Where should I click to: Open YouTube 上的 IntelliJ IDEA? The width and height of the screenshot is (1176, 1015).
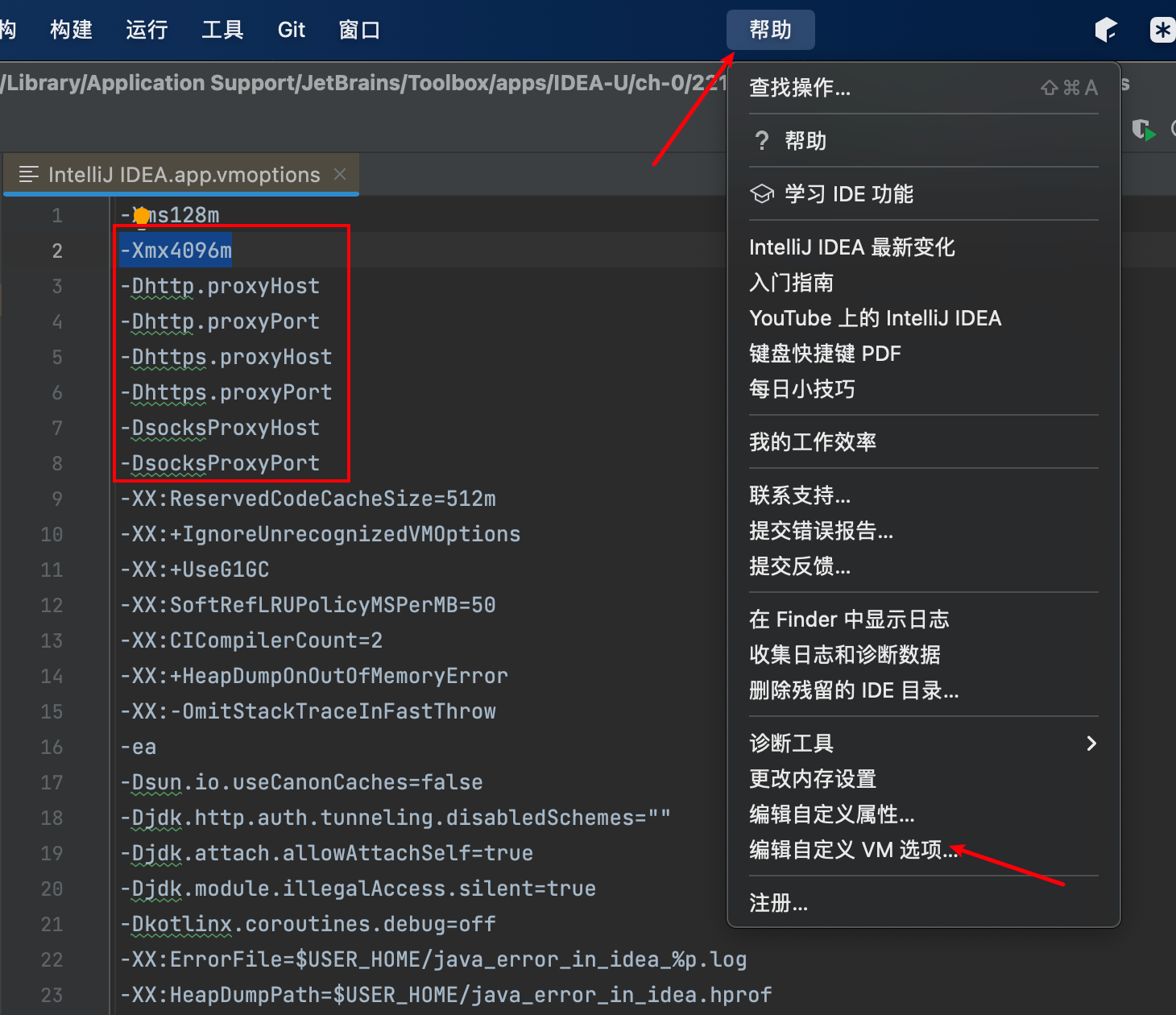(924, 318)
